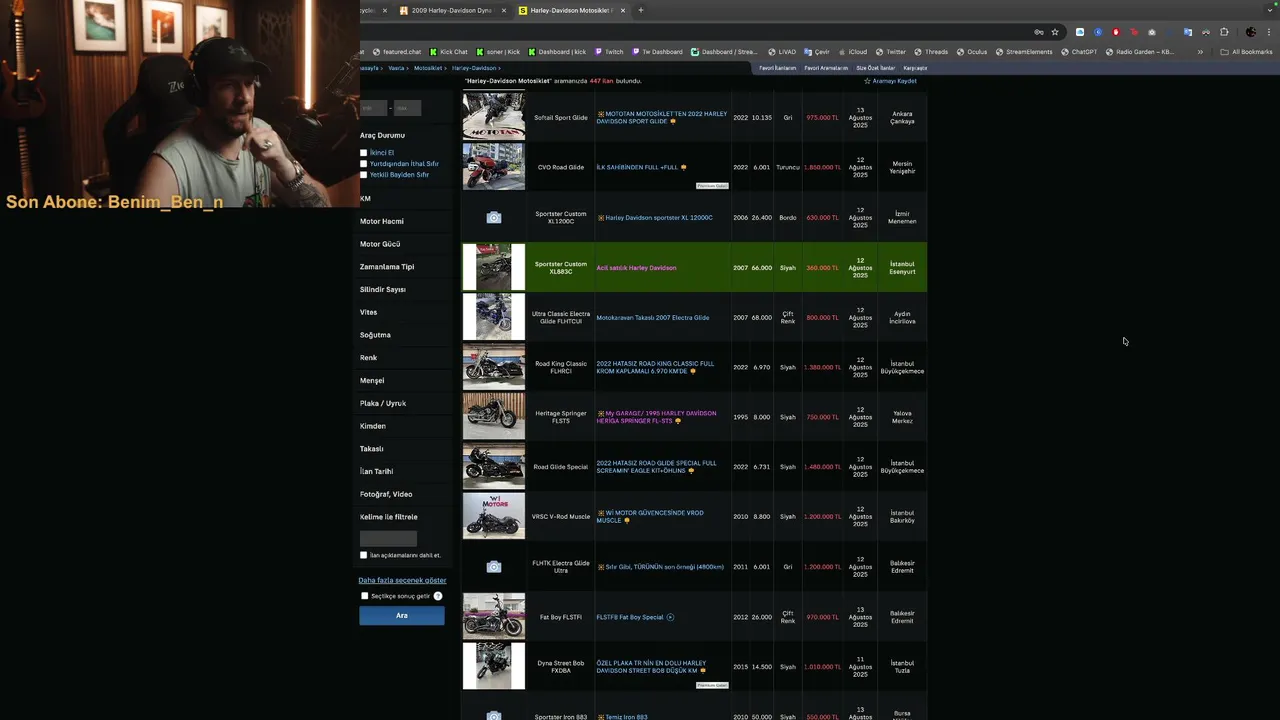Open the LIVAO bookmark

point(782,52)
